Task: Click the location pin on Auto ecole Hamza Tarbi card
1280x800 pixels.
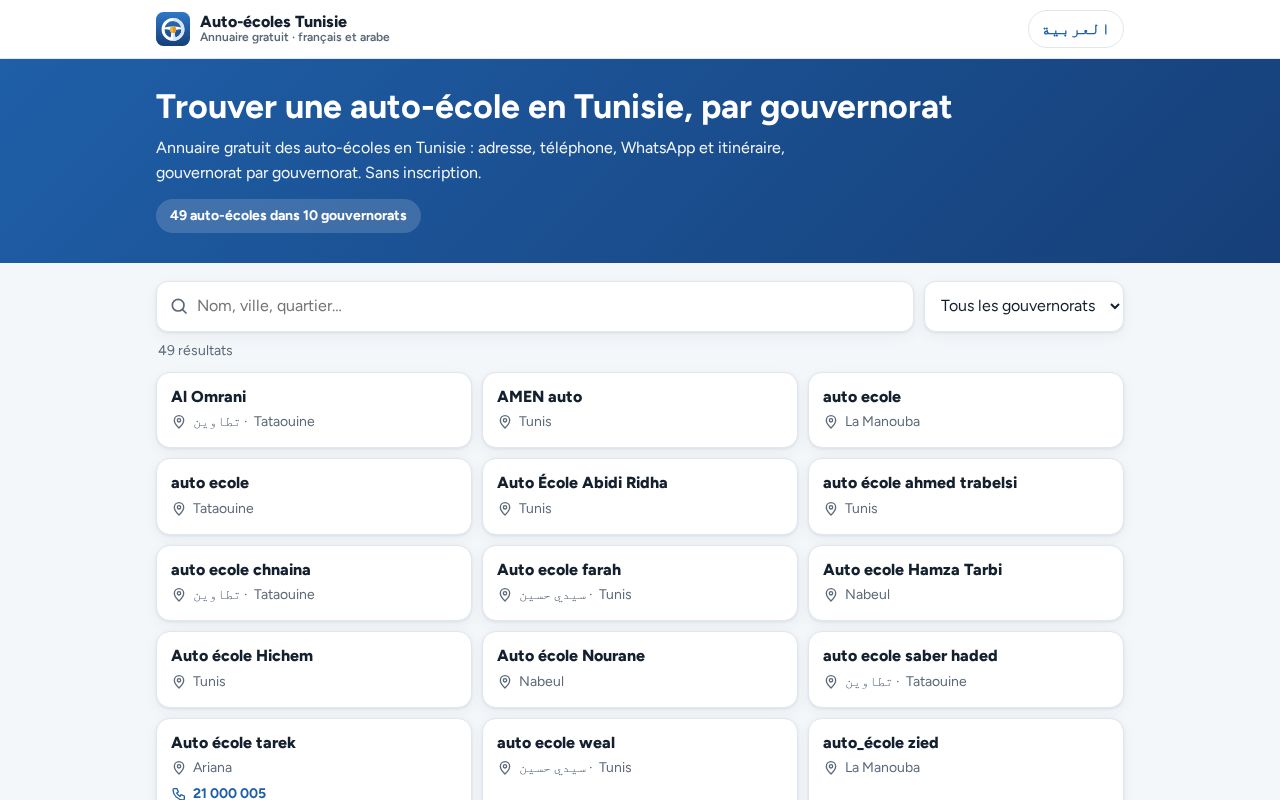Action: (831, 595)
